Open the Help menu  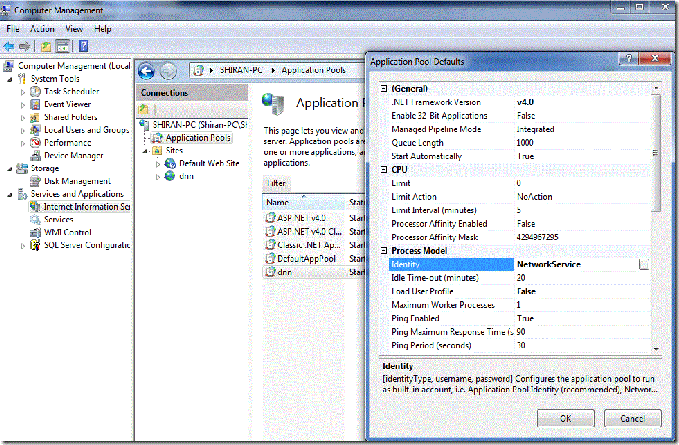[x=103, y=29]
